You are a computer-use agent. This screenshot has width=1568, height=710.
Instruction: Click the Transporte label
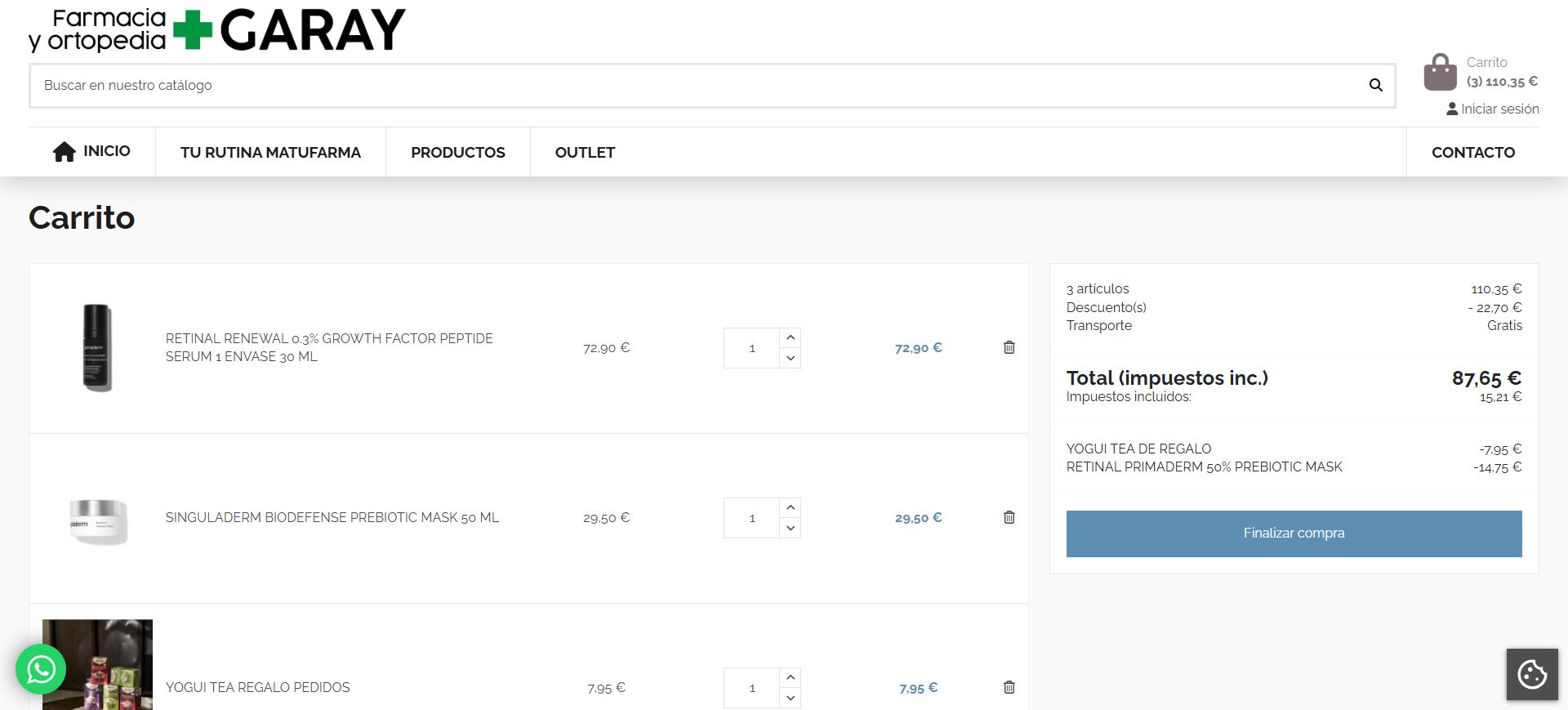point(1099,325)
